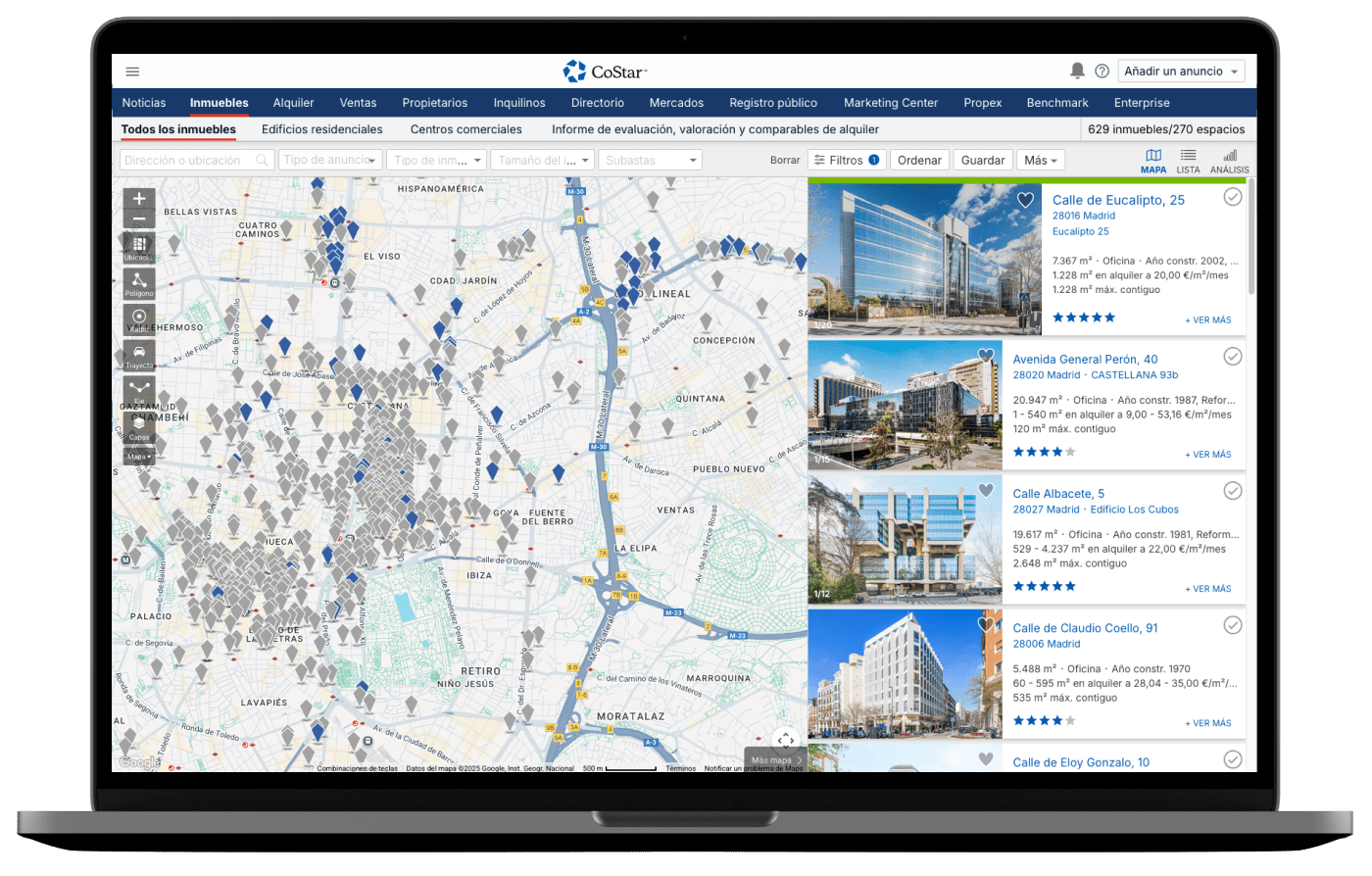Favorite Calle de Eucalipto, 25 with heart

point(1025,200)
